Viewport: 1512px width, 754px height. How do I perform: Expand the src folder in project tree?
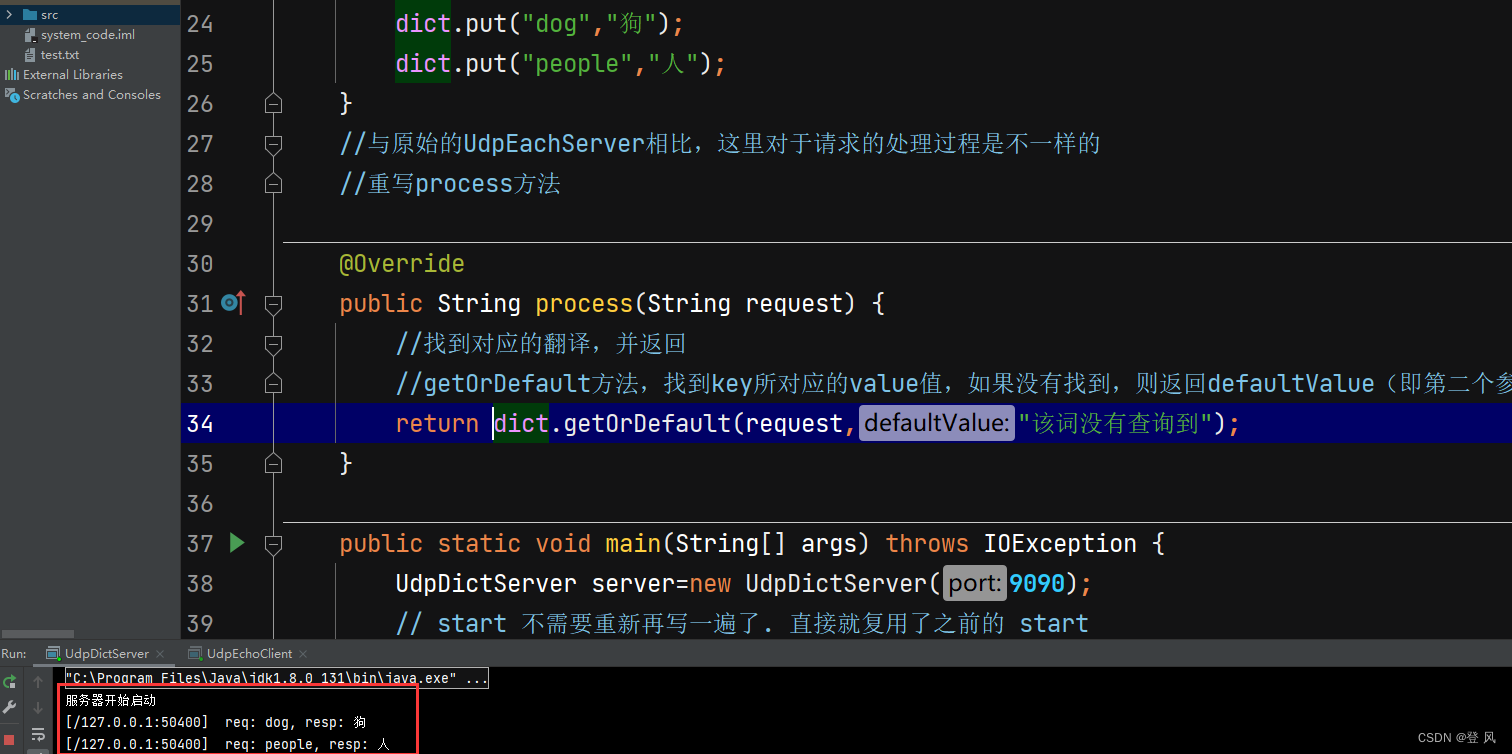9,15
